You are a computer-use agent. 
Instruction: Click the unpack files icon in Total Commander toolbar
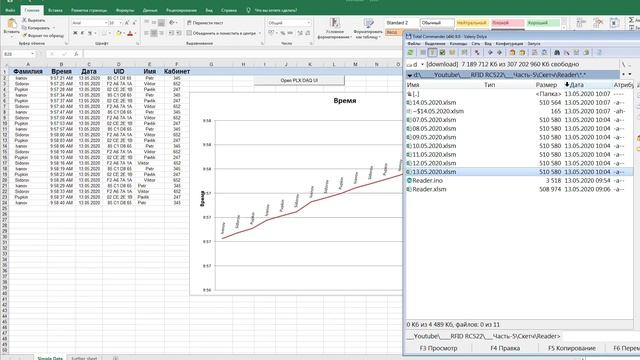tap(522, 52)
